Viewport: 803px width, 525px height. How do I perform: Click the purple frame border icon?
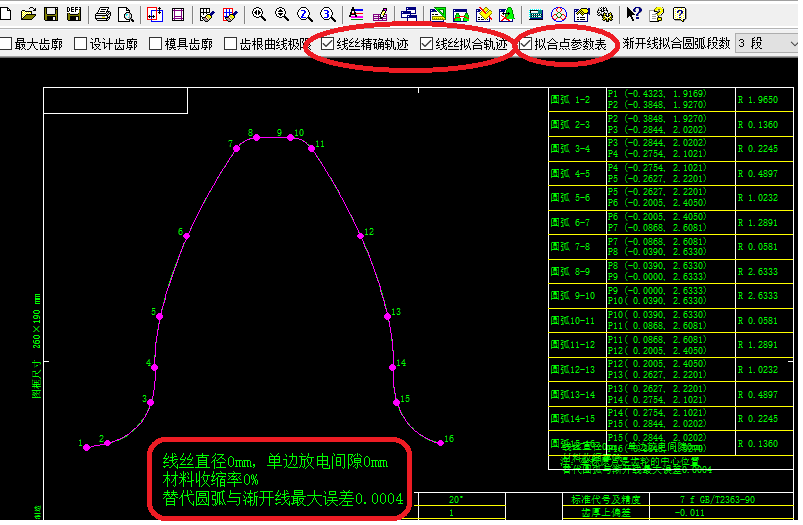tap(178, 14)
